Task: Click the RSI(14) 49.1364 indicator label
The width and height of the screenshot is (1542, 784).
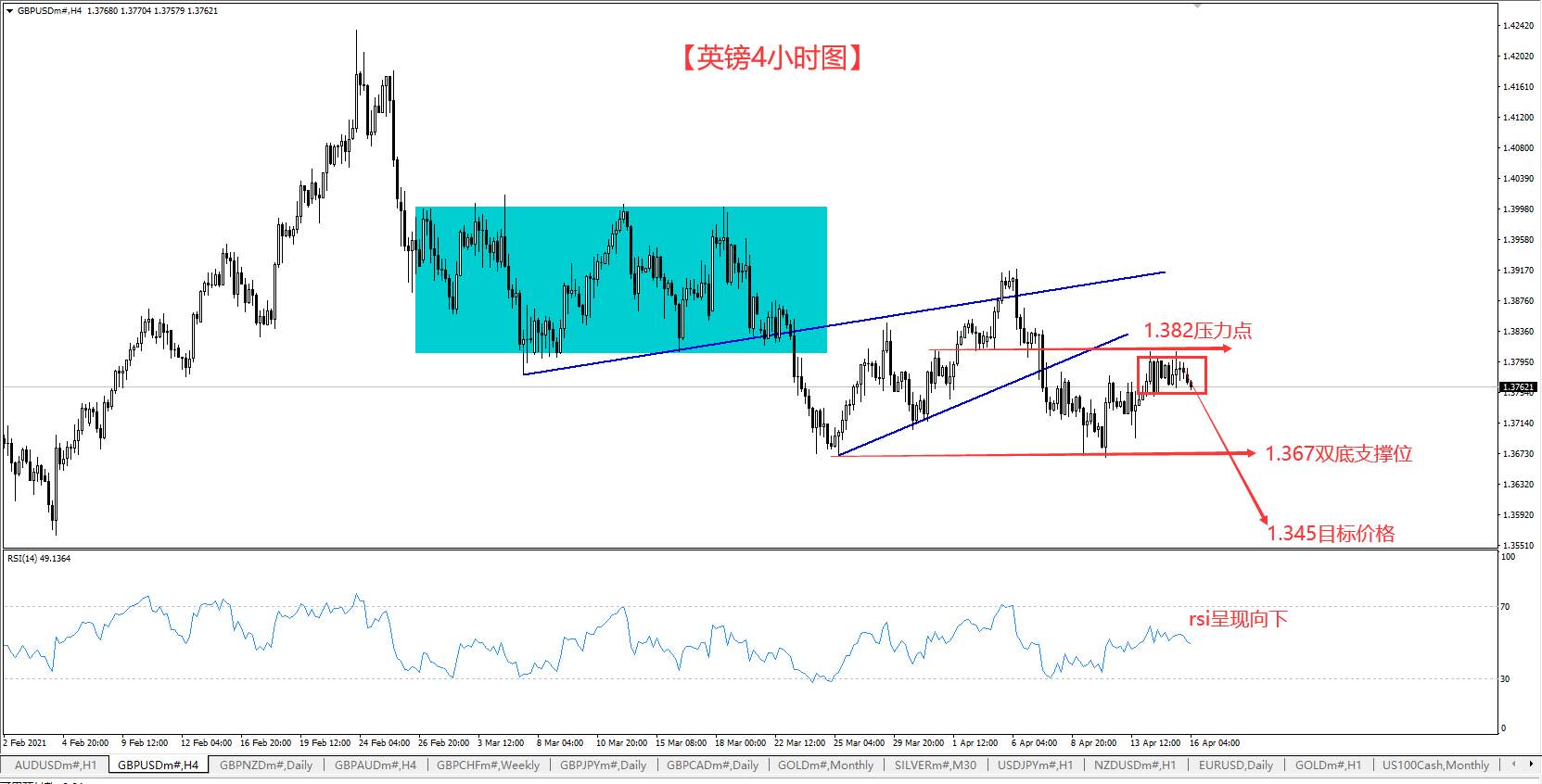Action: 39,559
